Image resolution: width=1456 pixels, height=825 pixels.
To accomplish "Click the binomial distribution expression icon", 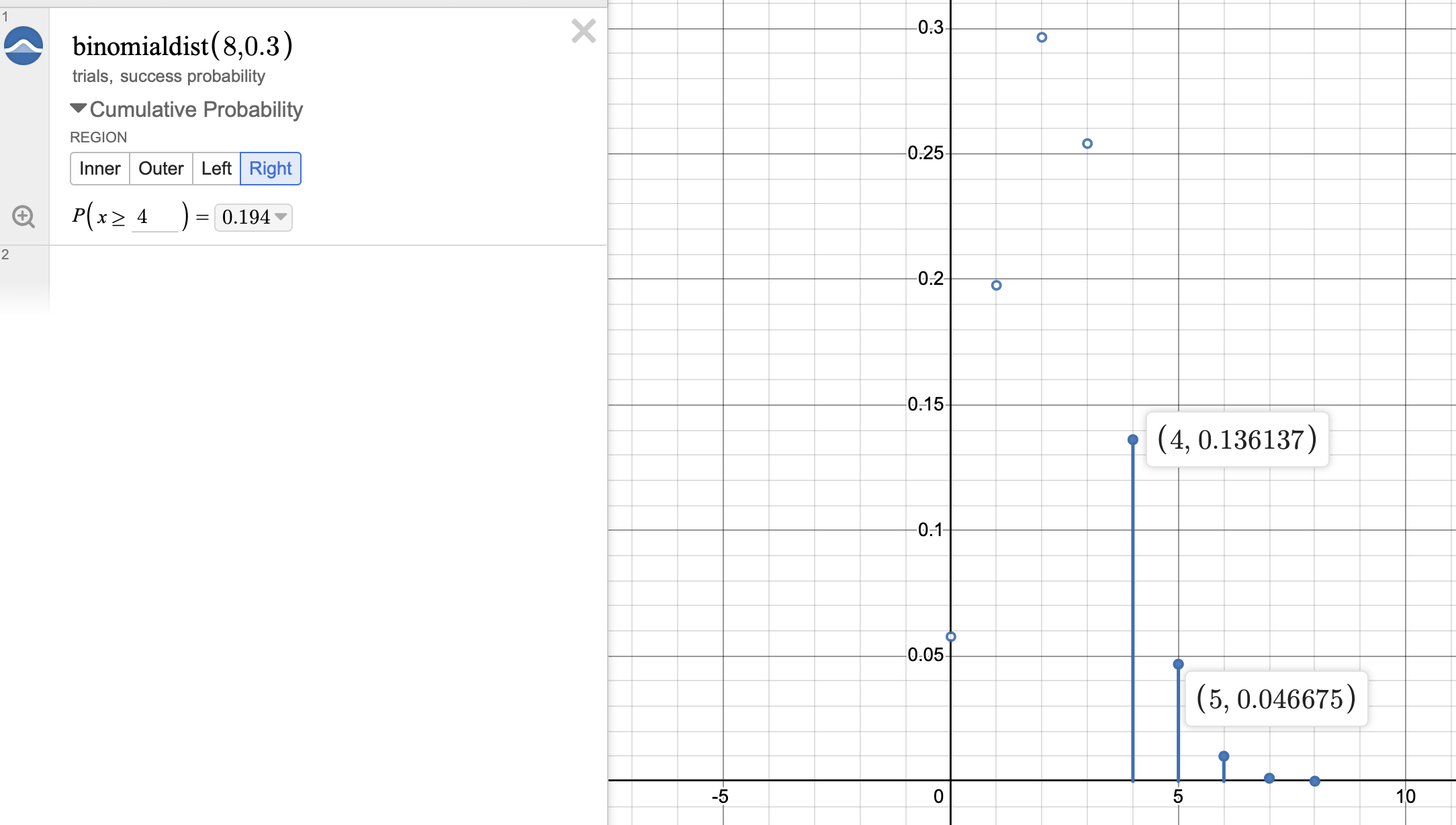I will [24, 46].
